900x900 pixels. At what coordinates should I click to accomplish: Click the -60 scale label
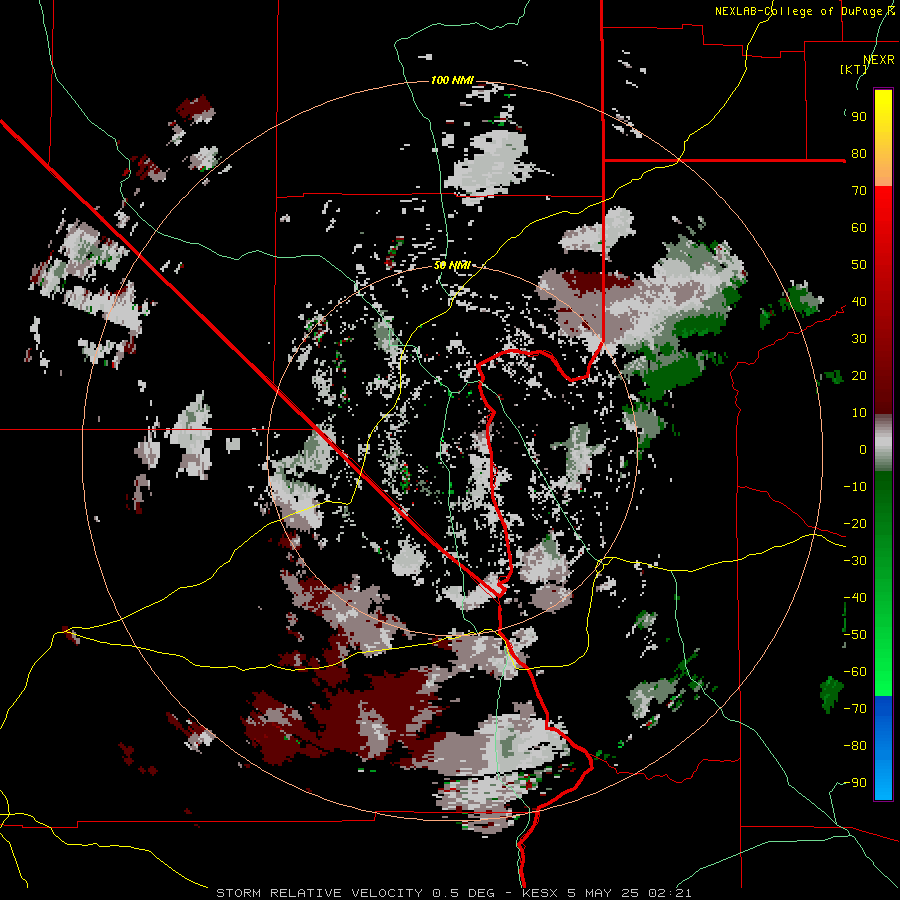[x=855, y=672]
